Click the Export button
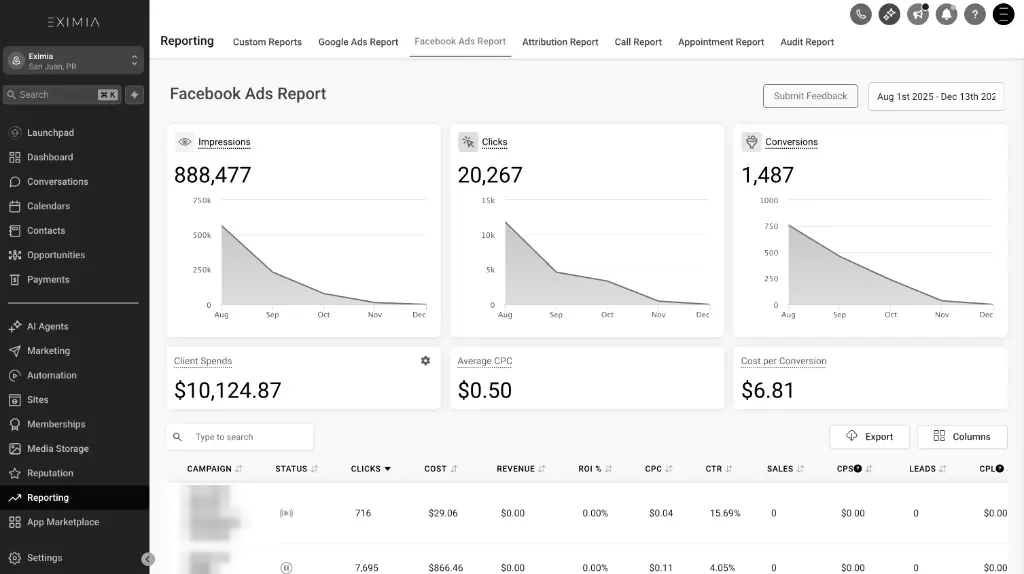The height and width of the screenshot is (574, 1024). (x=869, y=436)
